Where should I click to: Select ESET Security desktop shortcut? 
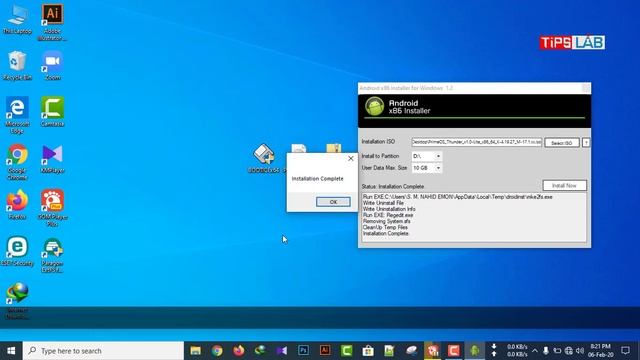[x=17, y=251]
